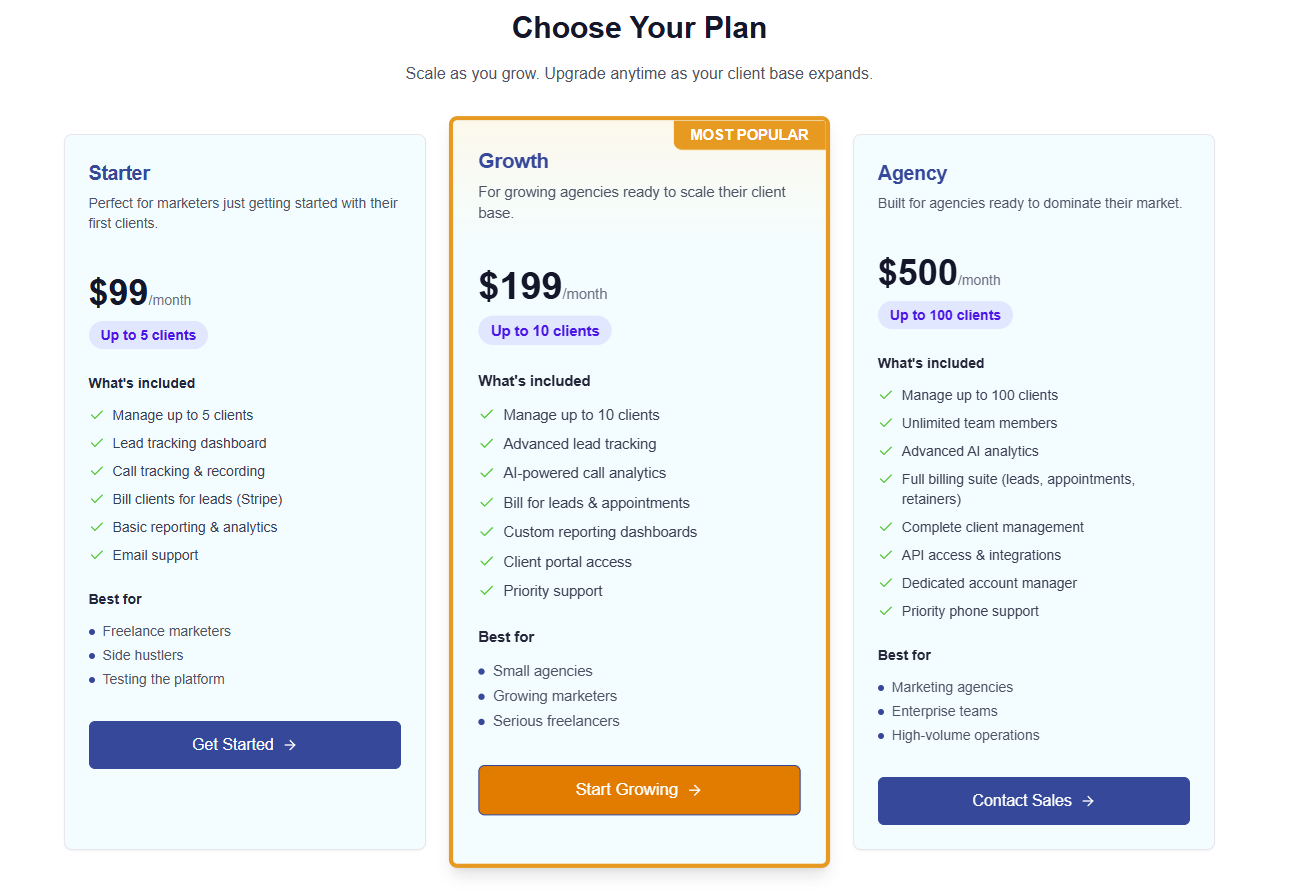Screen dimensions: 1310x890
Task: Click the green checkmark beside Lead tracking dashboard
Action: [x=97, y=443]
